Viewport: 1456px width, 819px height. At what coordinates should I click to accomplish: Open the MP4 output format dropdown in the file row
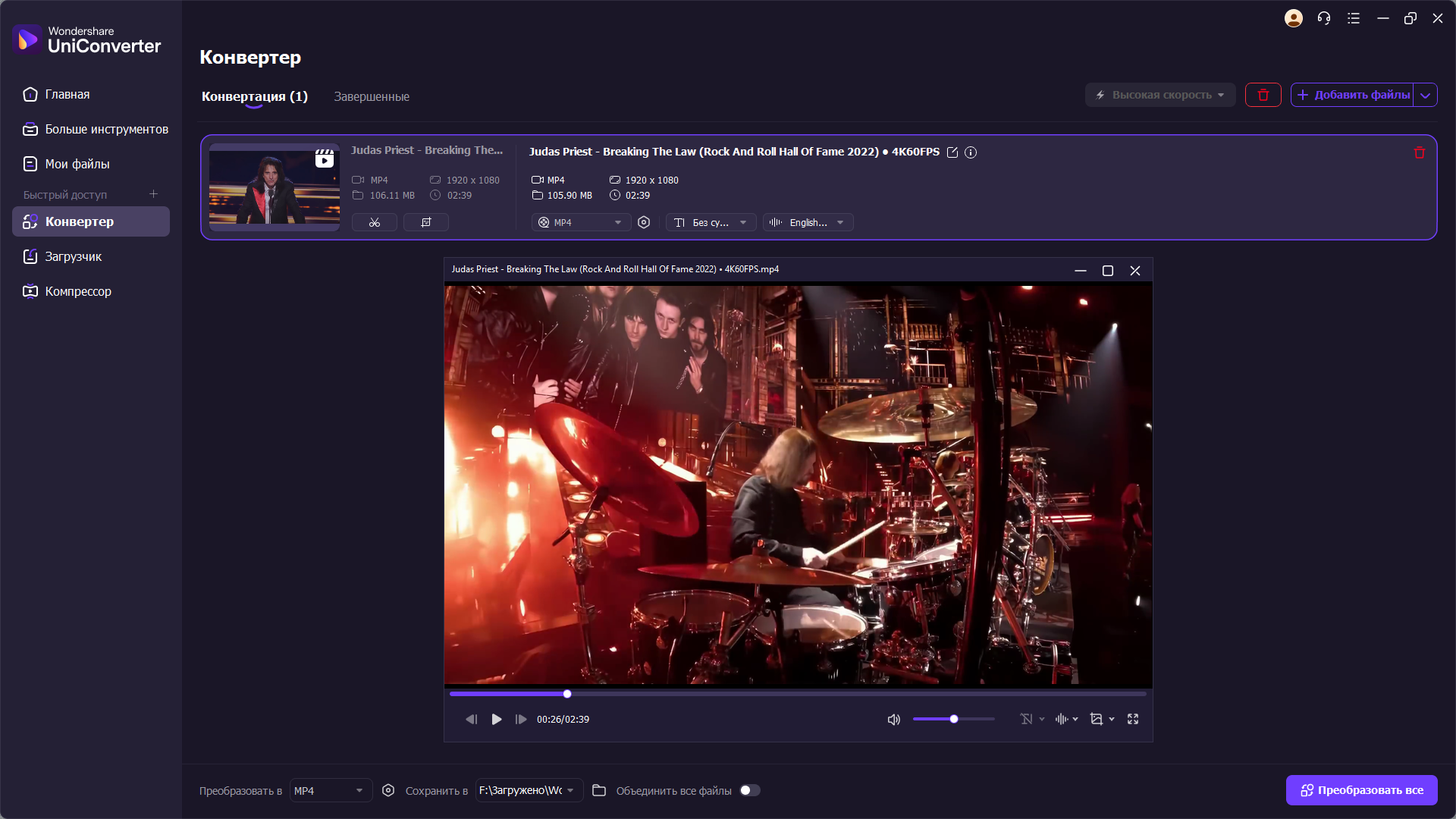pos(581,222)
